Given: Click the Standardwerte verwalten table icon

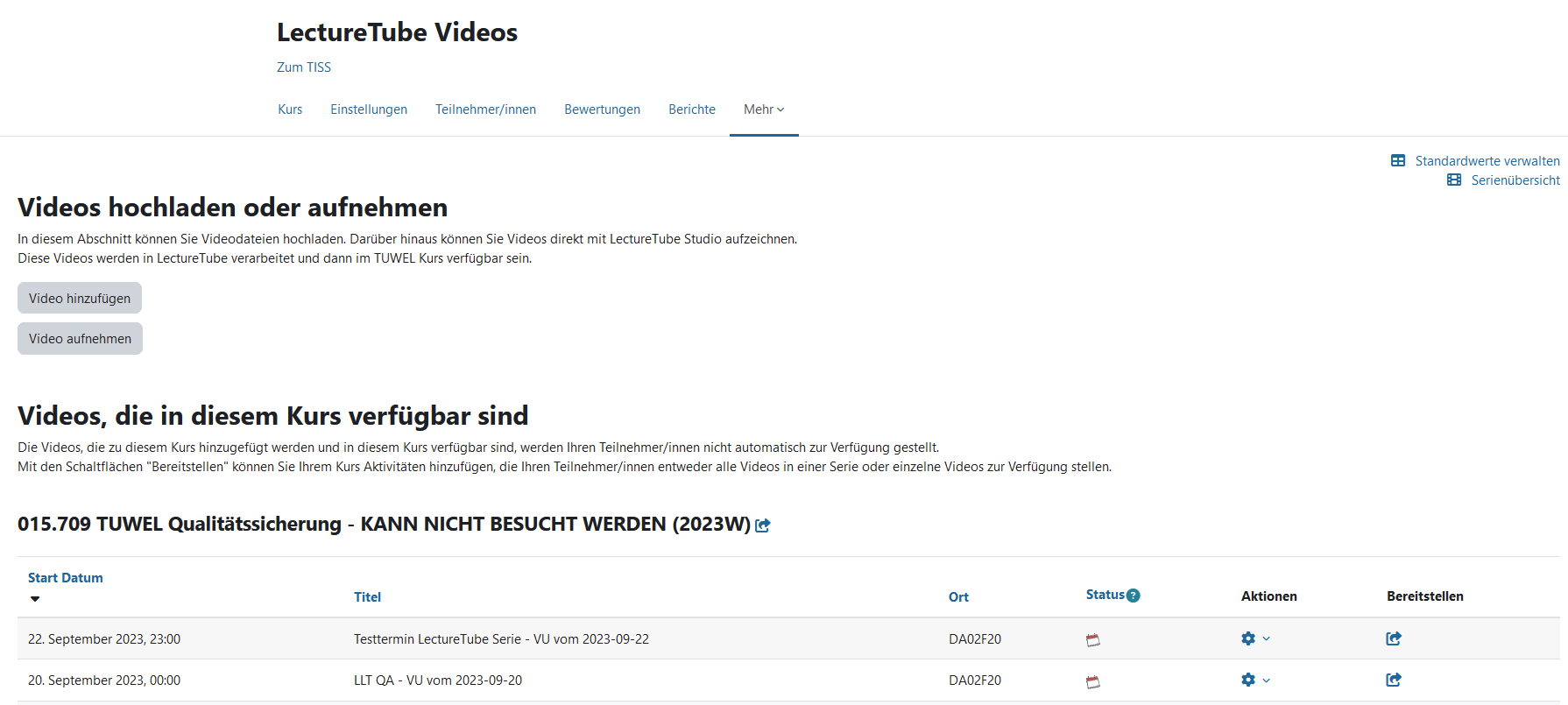Looking at the screenshot, I should pos(1398,161).
